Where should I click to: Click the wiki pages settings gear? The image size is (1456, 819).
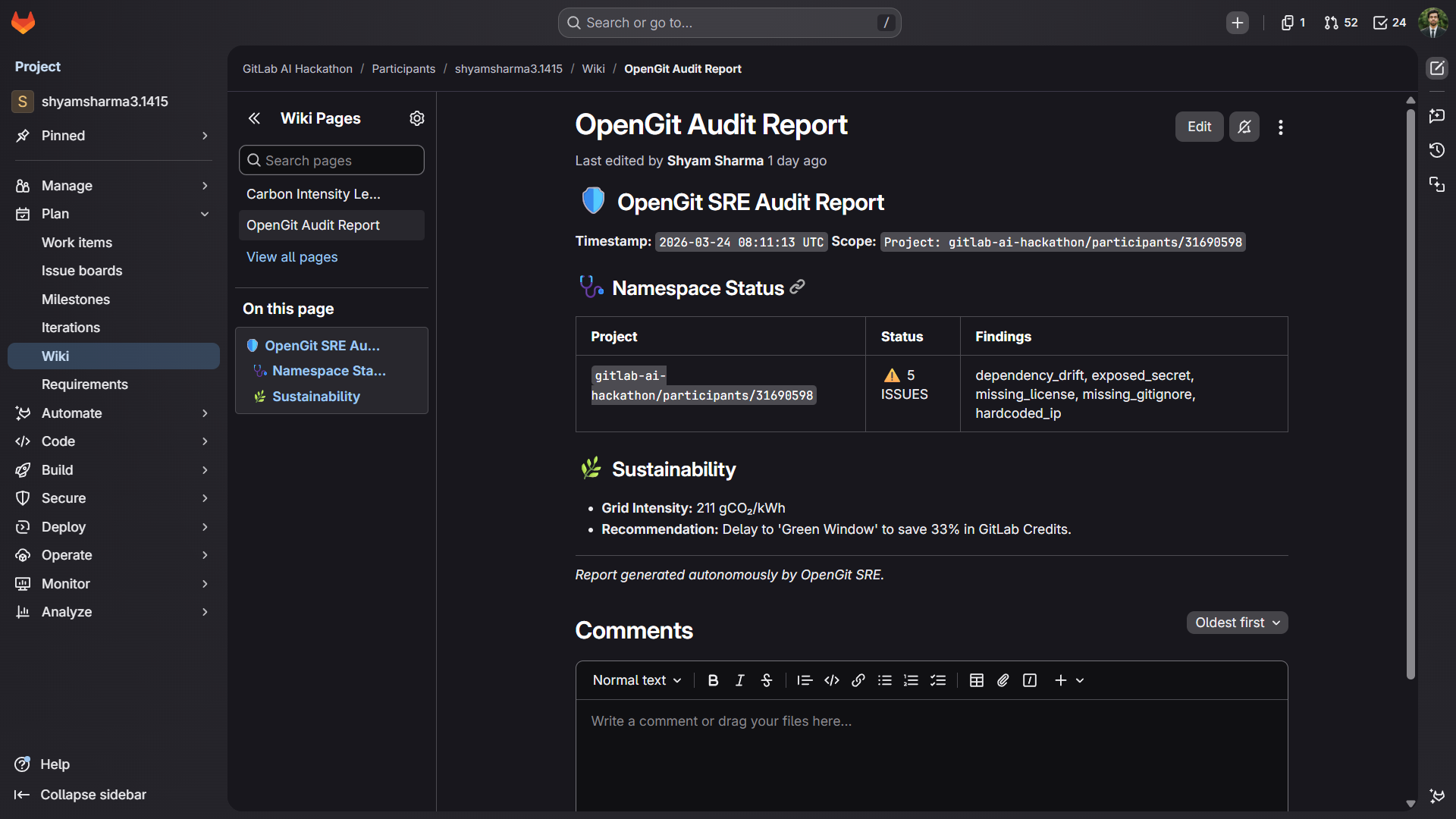pyautogui.click(x=417, y=118)
